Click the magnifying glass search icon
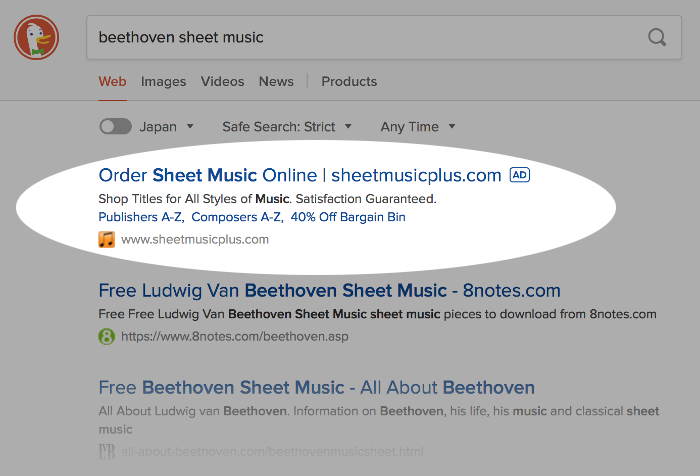 tap(657, 38)
